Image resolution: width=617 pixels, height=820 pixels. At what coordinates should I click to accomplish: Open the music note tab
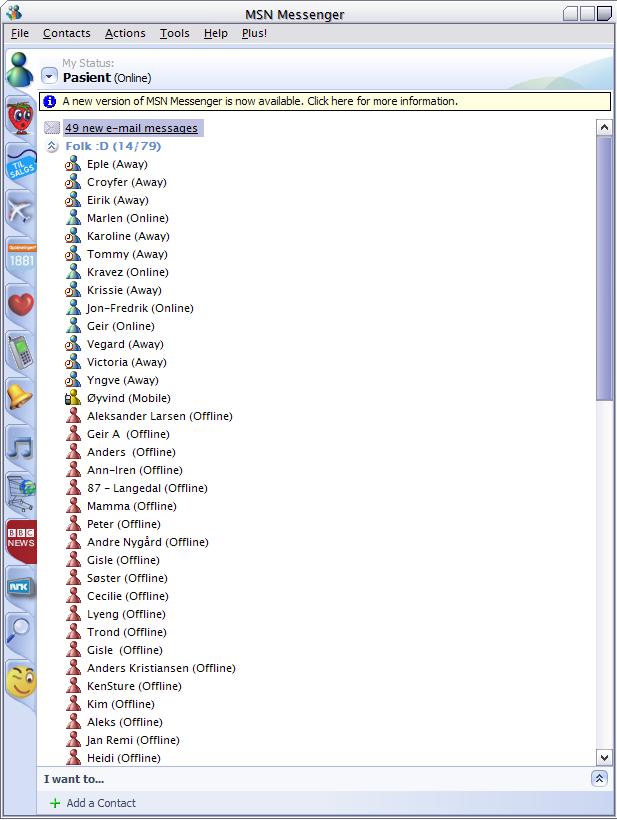click(x=21, y=446)
